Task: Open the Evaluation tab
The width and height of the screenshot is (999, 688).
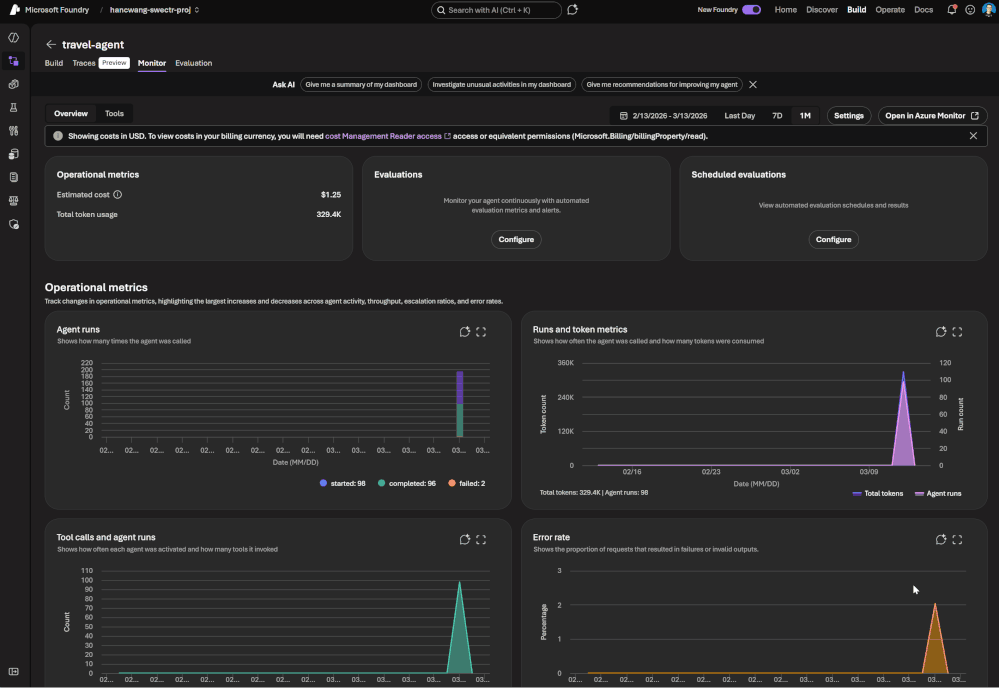Action: point(193,63)
